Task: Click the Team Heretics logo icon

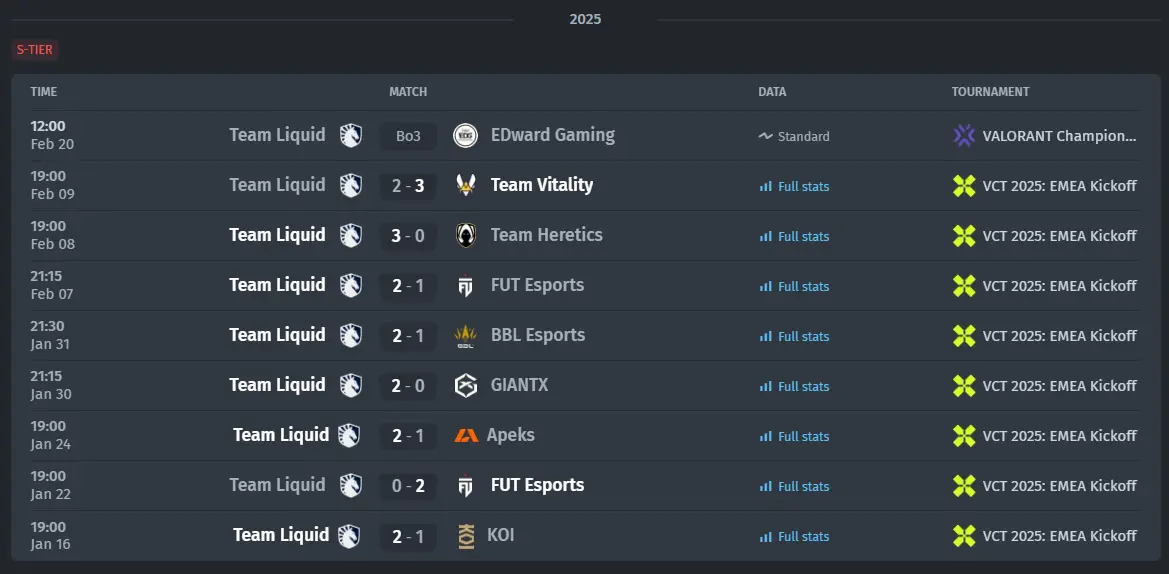Action: tap(465, 236)
